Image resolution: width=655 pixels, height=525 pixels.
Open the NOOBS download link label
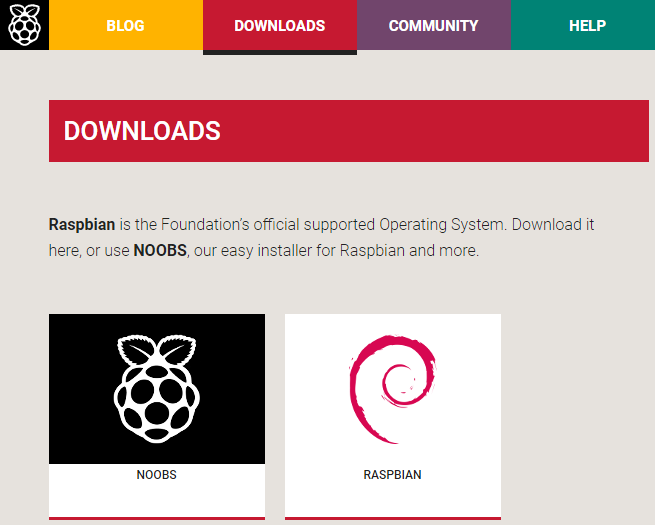(x=157, y=475)
